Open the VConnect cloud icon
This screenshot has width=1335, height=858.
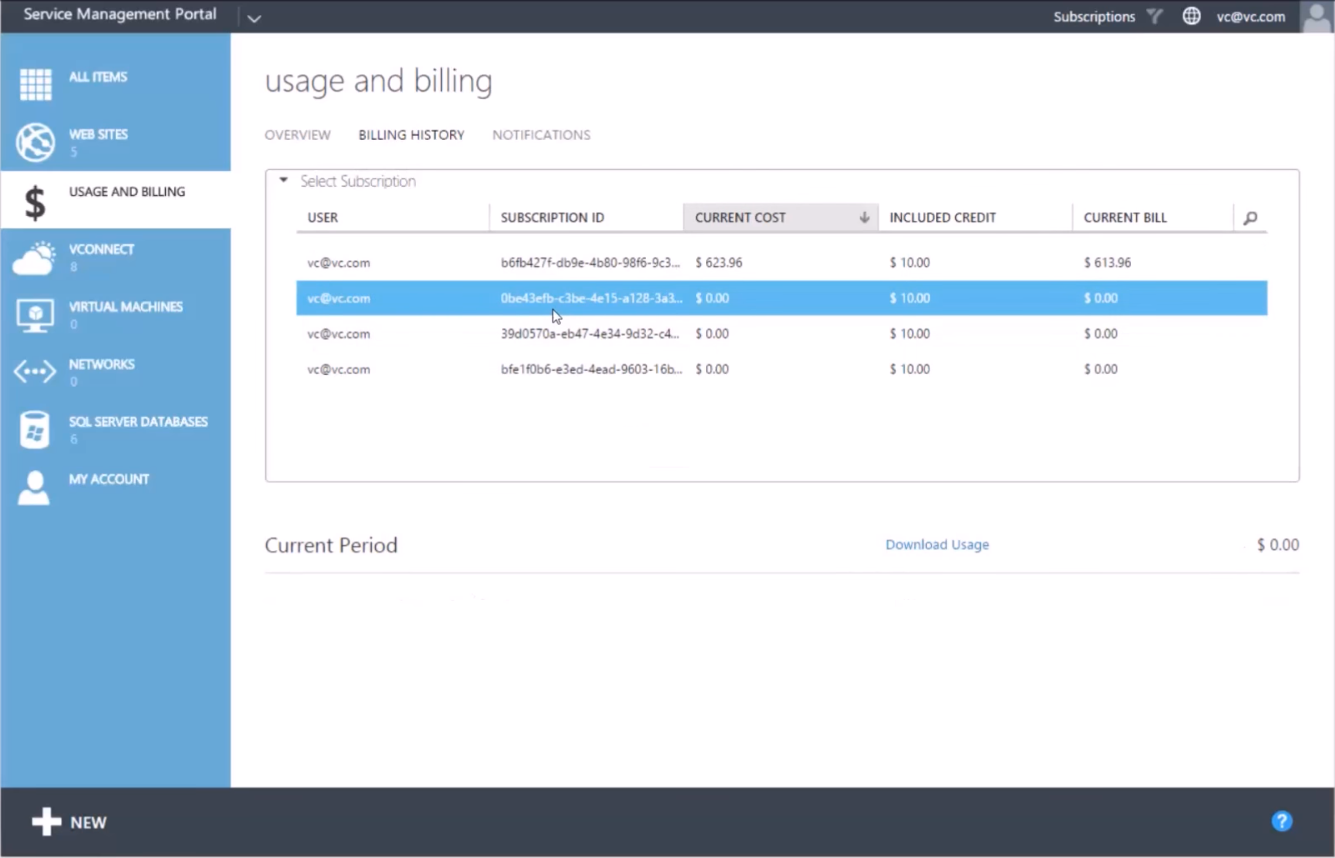pyautogui.click(x=34, y=258)
